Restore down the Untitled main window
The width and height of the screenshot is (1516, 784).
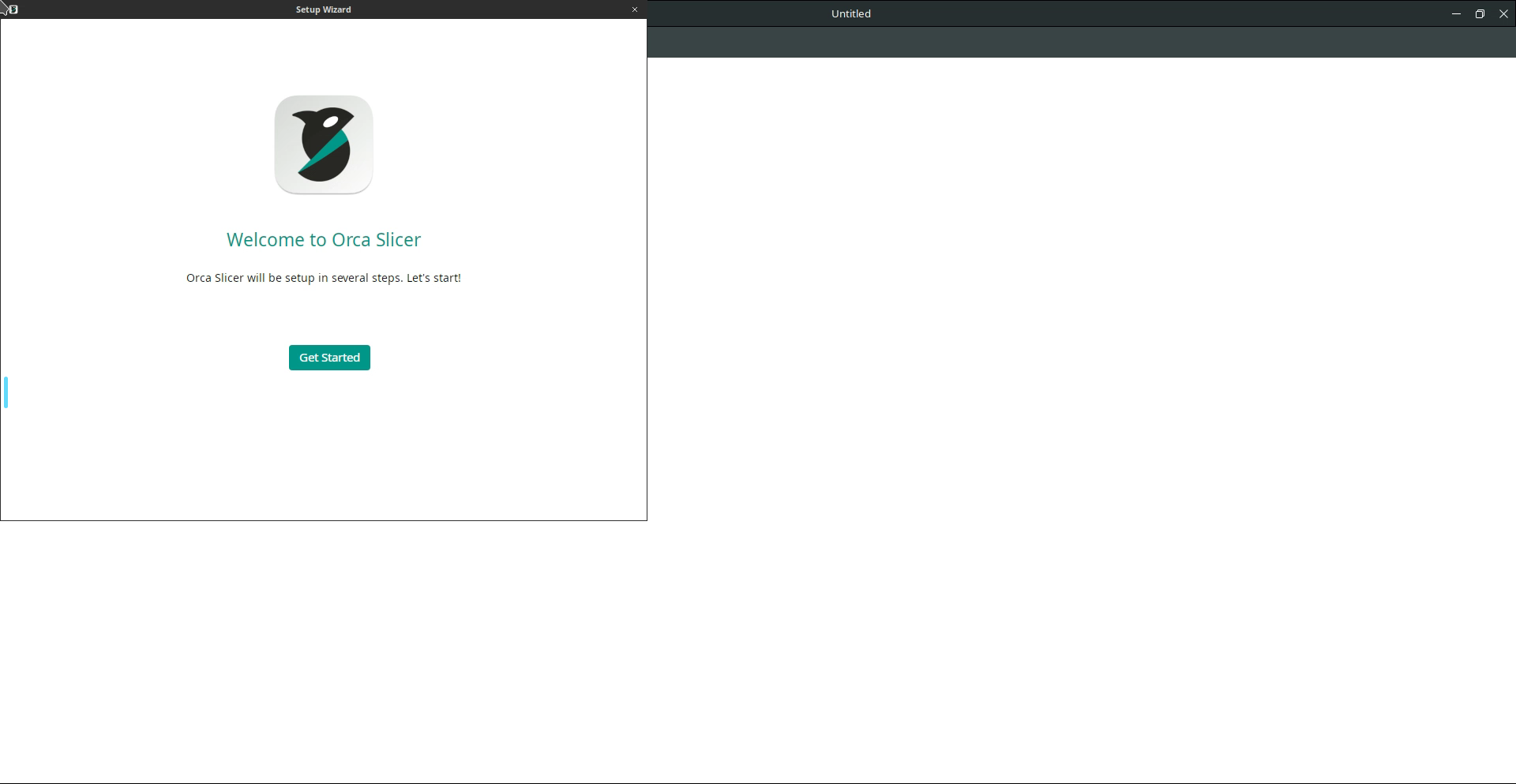tap(1480, 13)
